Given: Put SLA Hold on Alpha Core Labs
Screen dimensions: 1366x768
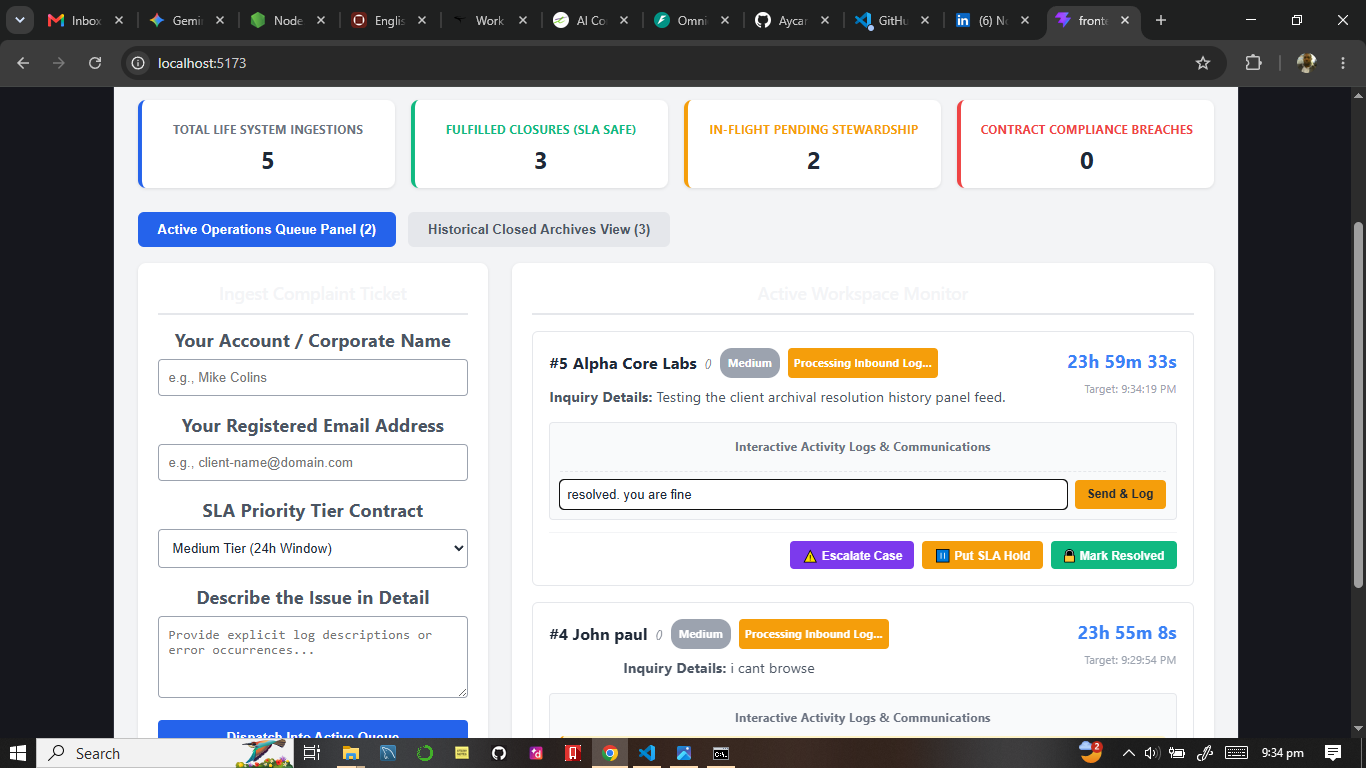Looking at the screenshot, I should click(982, 555).
